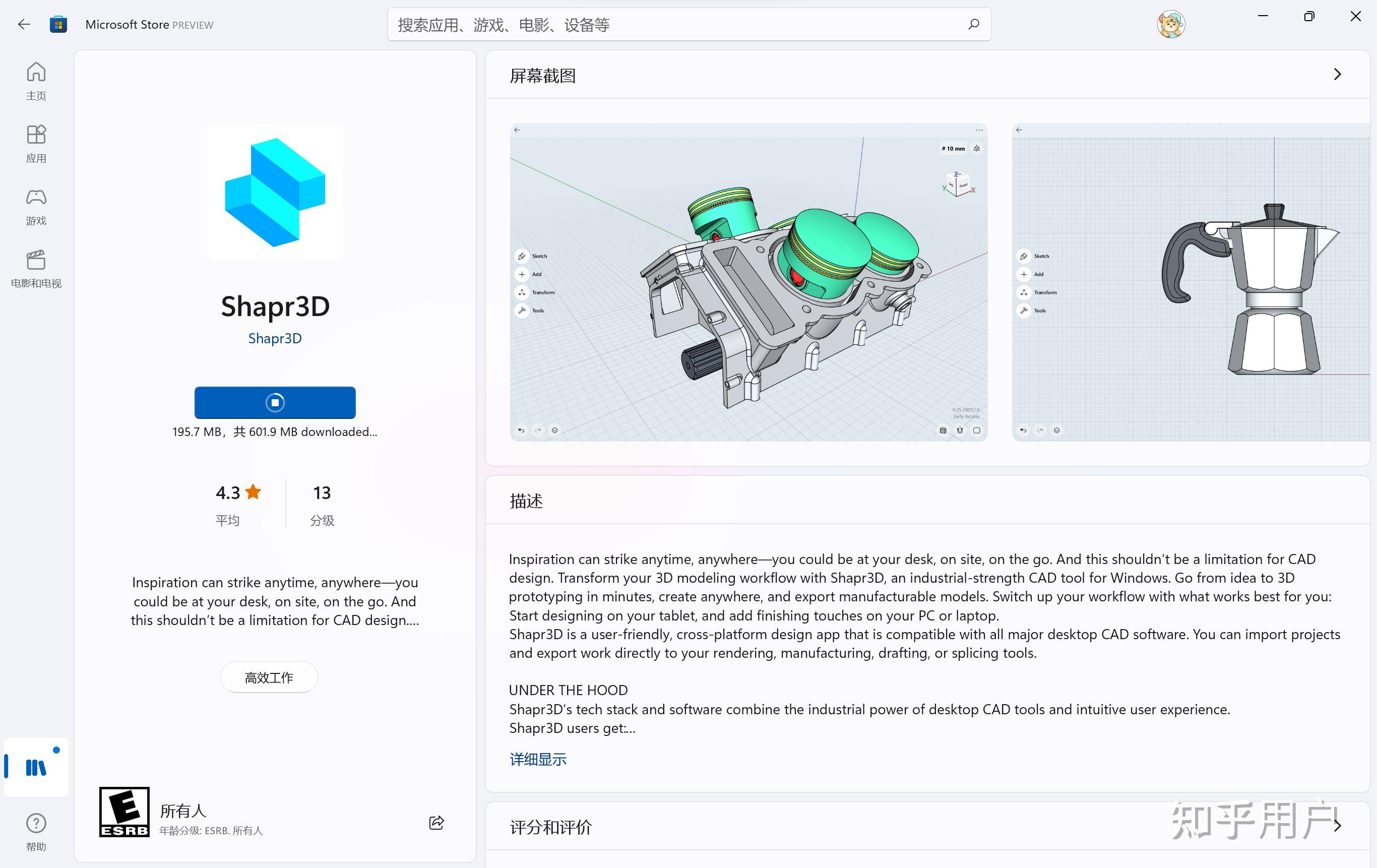Open the user account avatar

click(1170, 24)
